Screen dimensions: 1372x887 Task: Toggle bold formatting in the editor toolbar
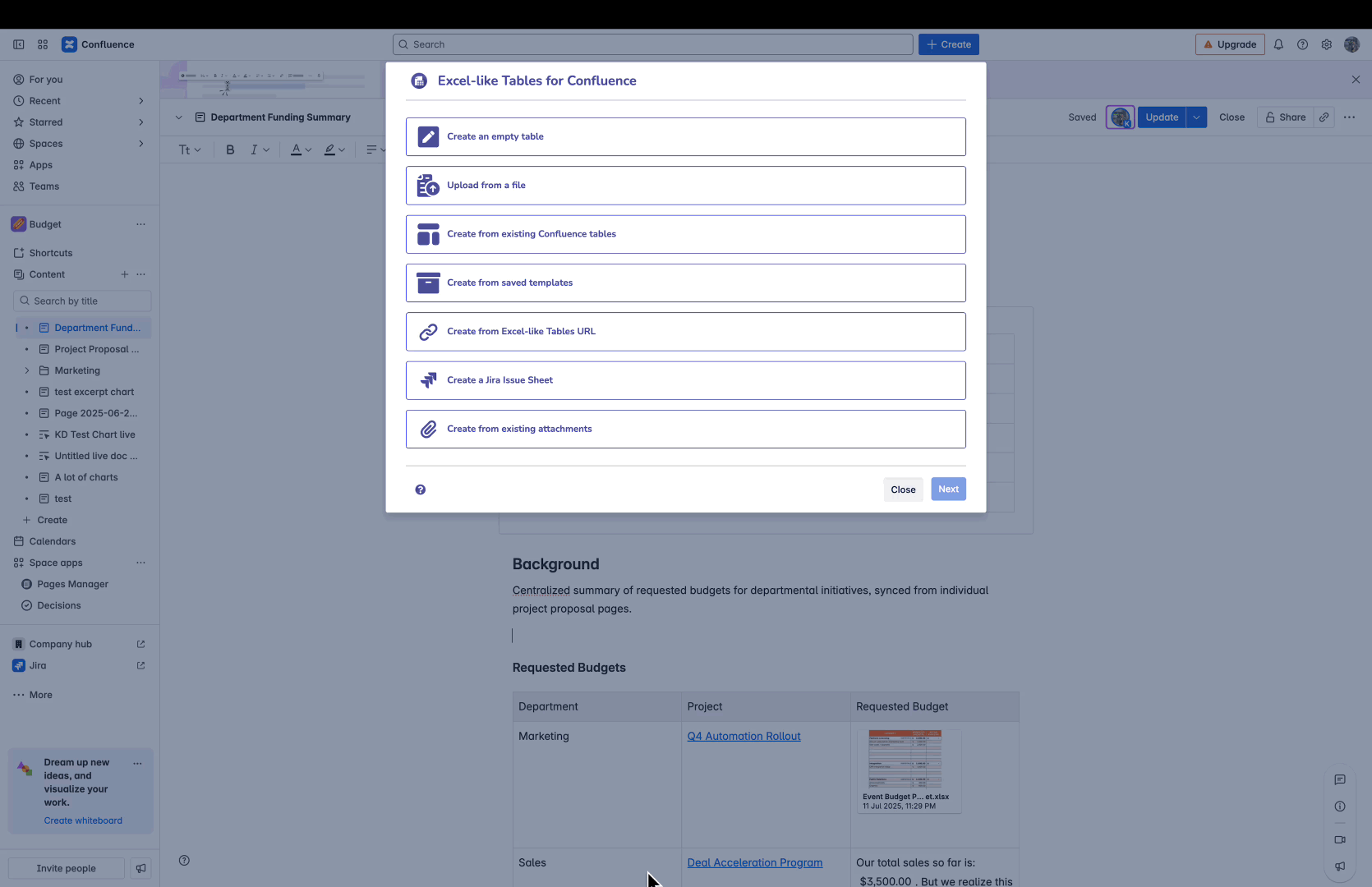[230, 149]
